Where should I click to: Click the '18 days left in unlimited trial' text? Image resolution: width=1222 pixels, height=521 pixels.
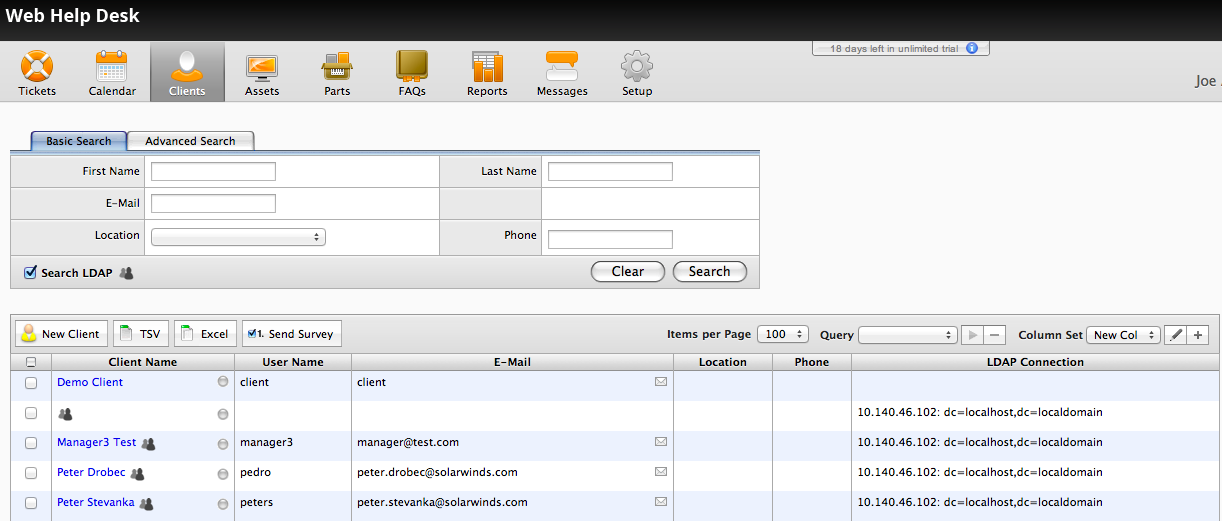[x=895, y=48]
